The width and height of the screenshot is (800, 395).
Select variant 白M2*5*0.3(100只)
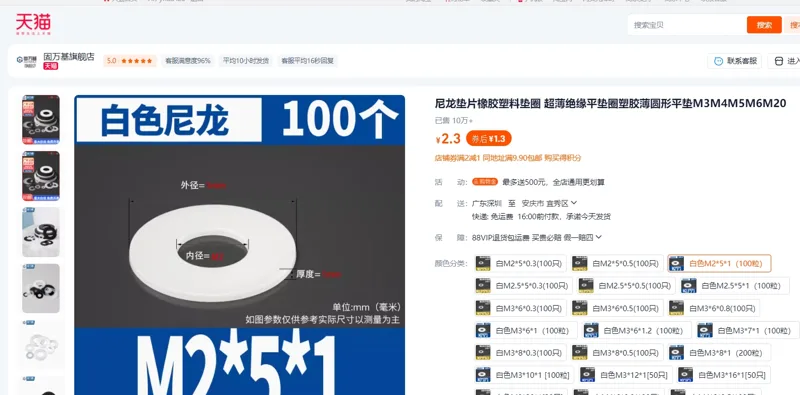(x=520, y=263)
